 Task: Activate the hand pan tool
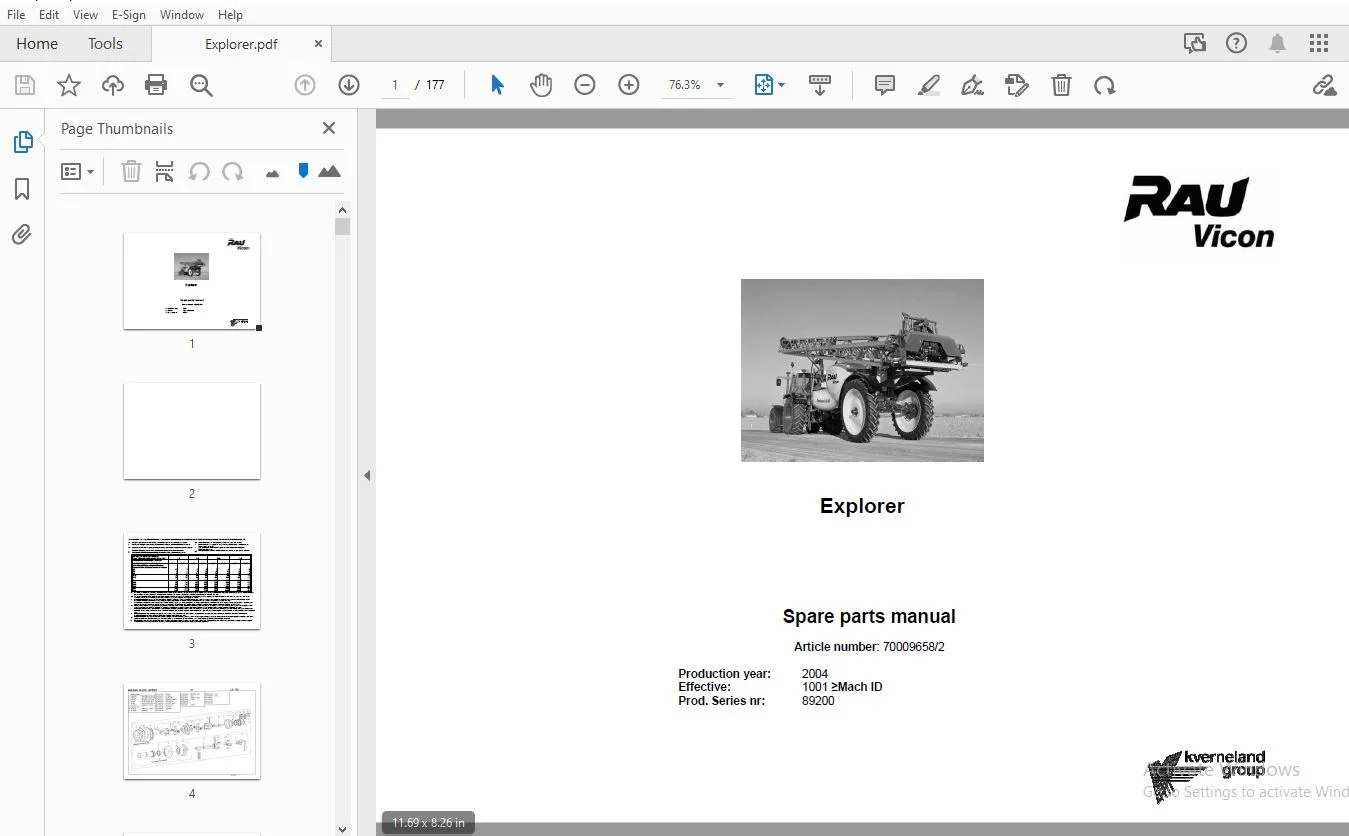tap(541, 85)
